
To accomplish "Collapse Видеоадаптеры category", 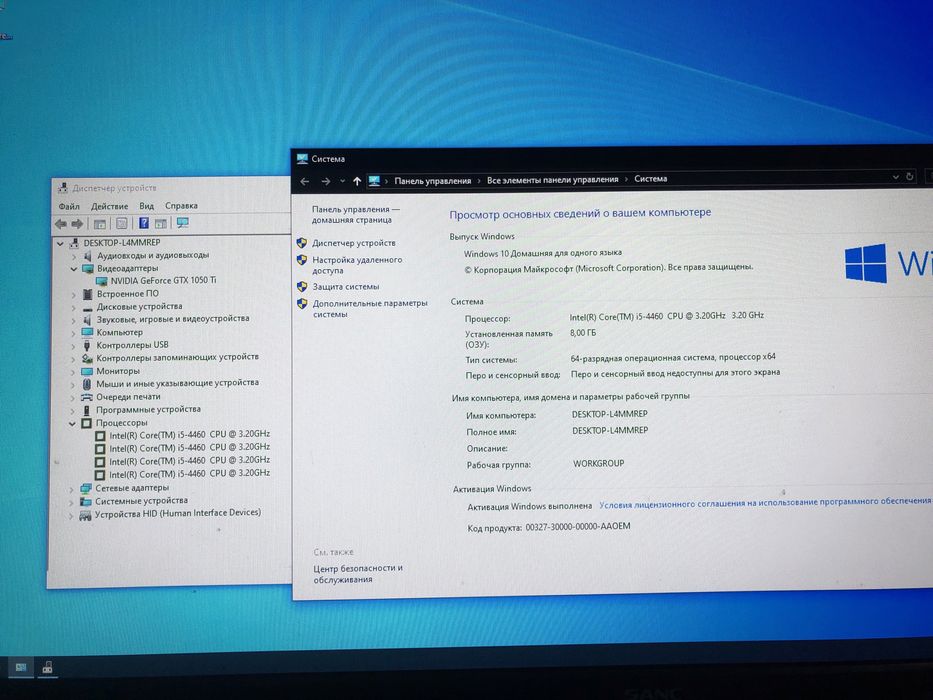I will click(74, 269).
